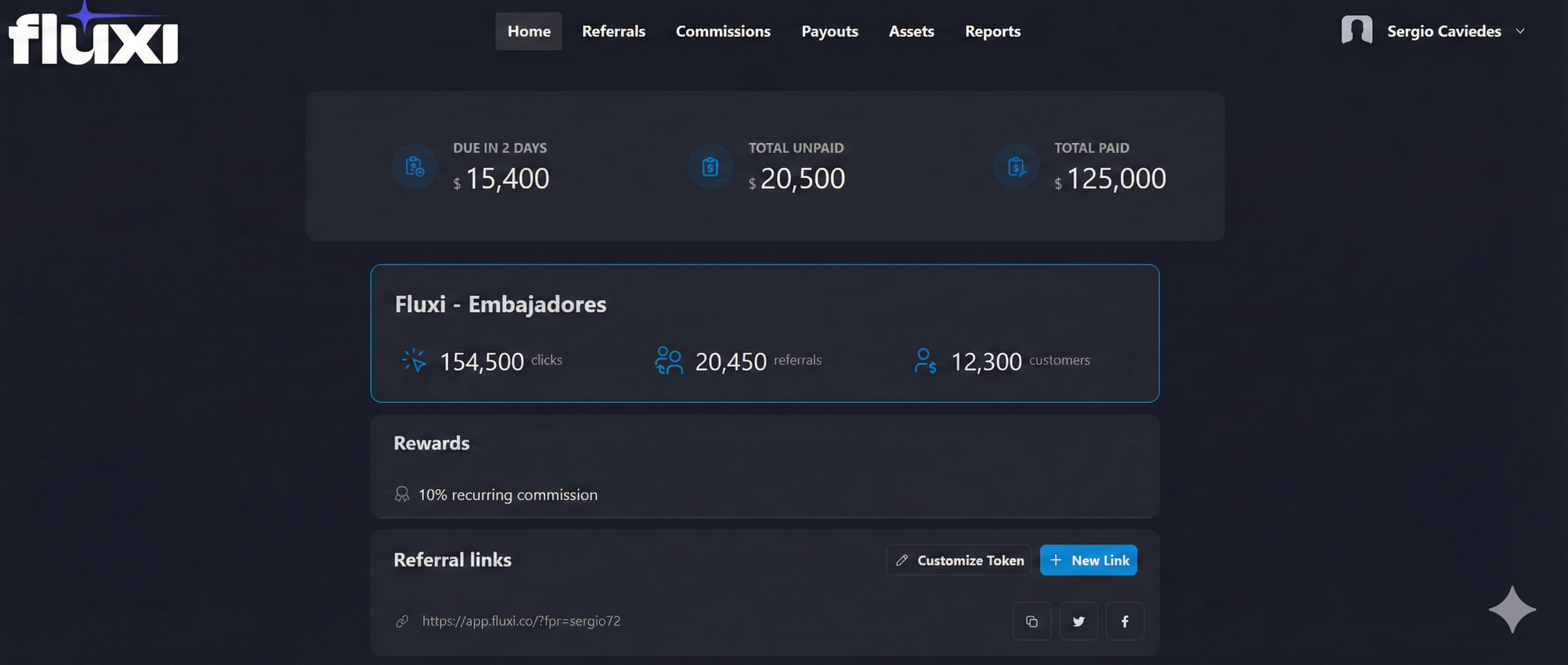The height and width of the screenshot is (665, 1568).
Task: Share the referral link on Facebook
Action: pyautogui.click(x=1125, y=621)
